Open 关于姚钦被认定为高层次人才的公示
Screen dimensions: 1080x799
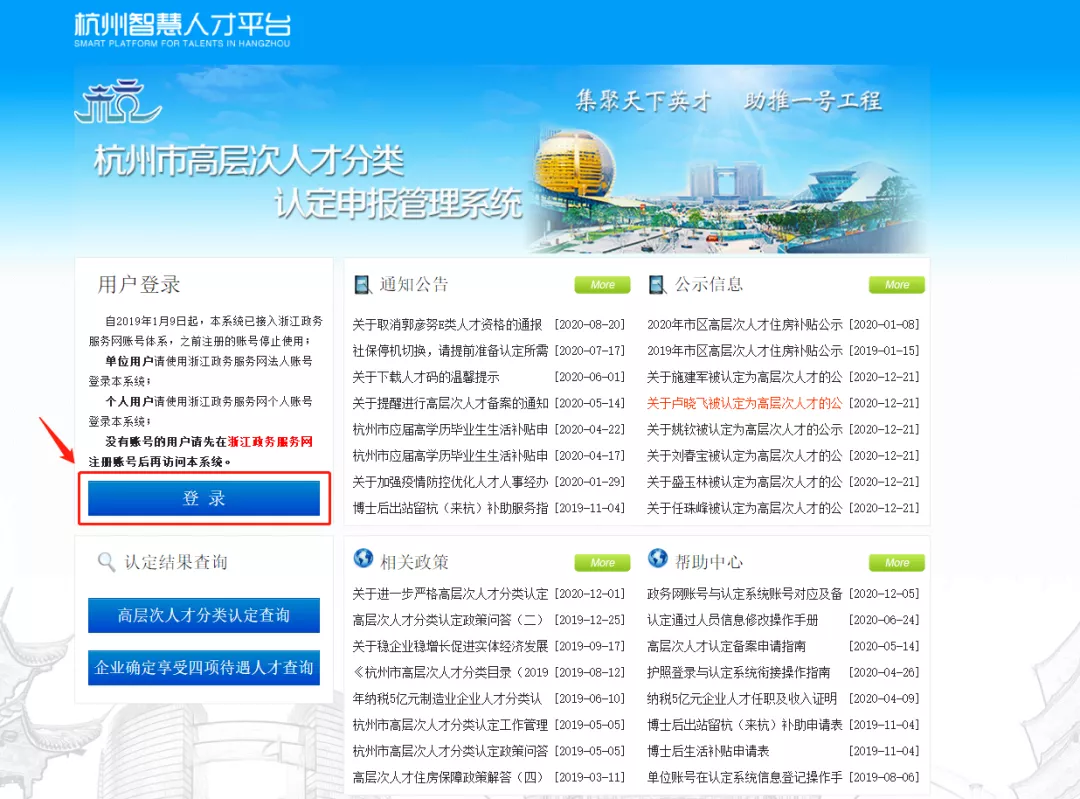pos(745,429)
